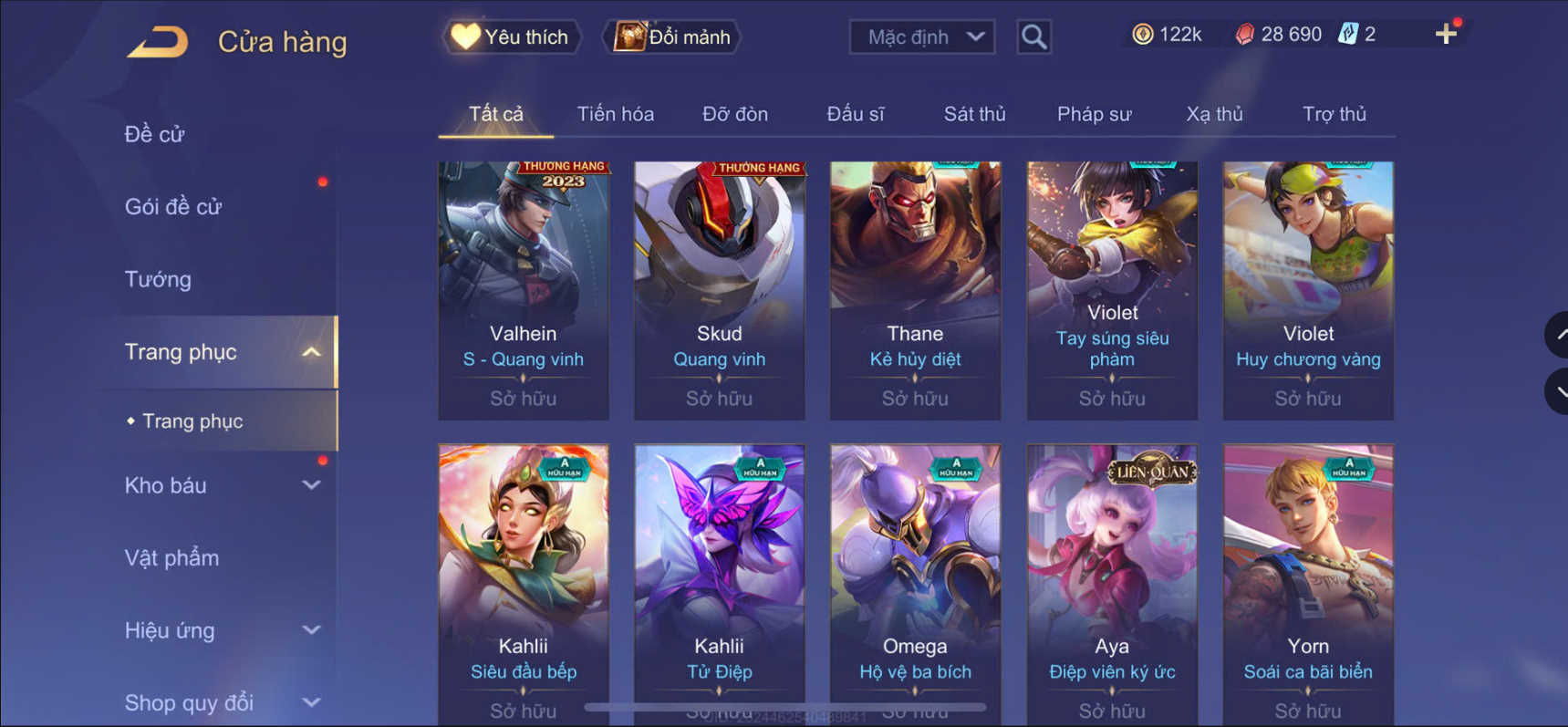Expand the Shop quy đổi section
1568x727 pixels.
(x=311, y=702)
